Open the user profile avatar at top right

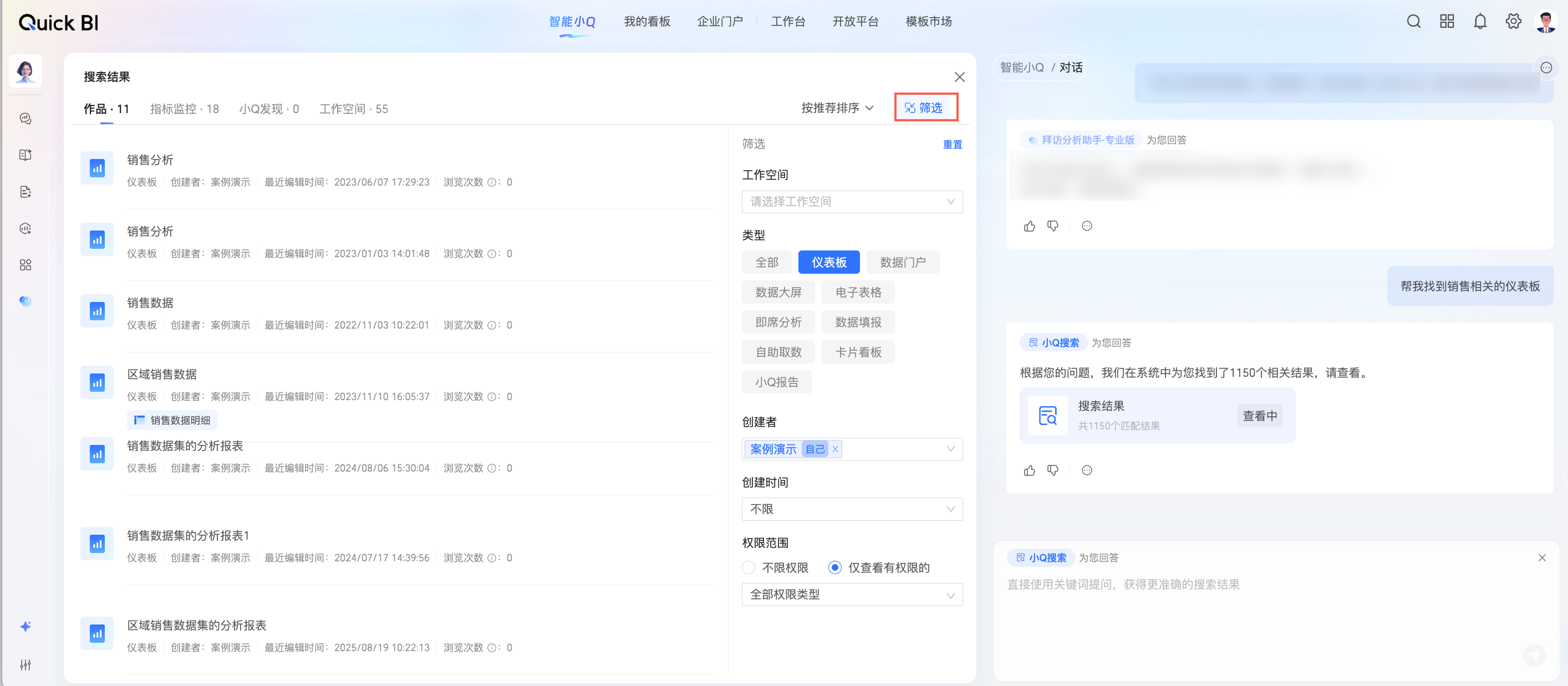[x=1546, y=22]
